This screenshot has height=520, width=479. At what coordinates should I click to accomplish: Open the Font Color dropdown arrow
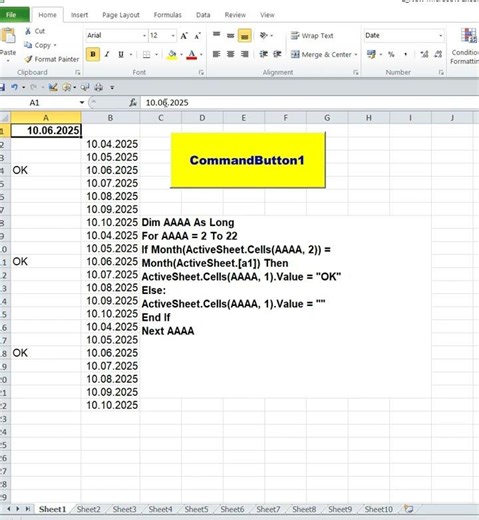pyautogui.click(x=201, y=54)
